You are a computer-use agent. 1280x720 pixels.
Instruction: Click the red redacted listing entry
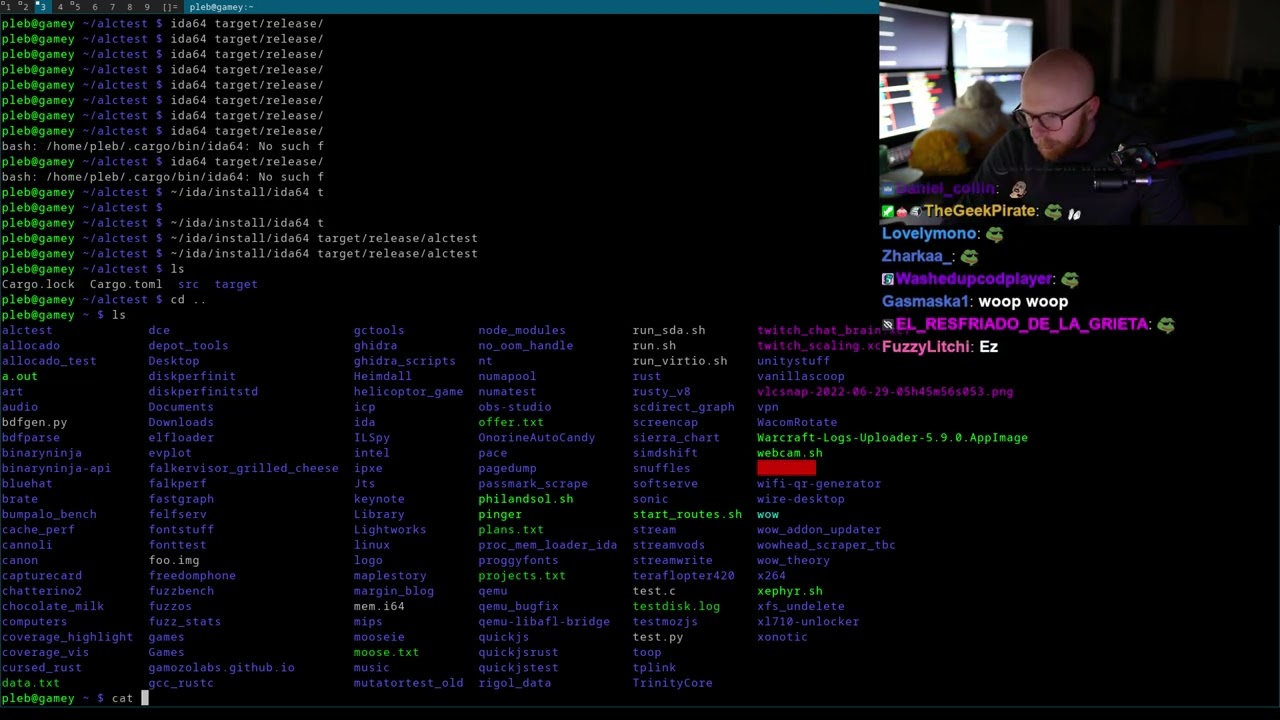(786, 468)
